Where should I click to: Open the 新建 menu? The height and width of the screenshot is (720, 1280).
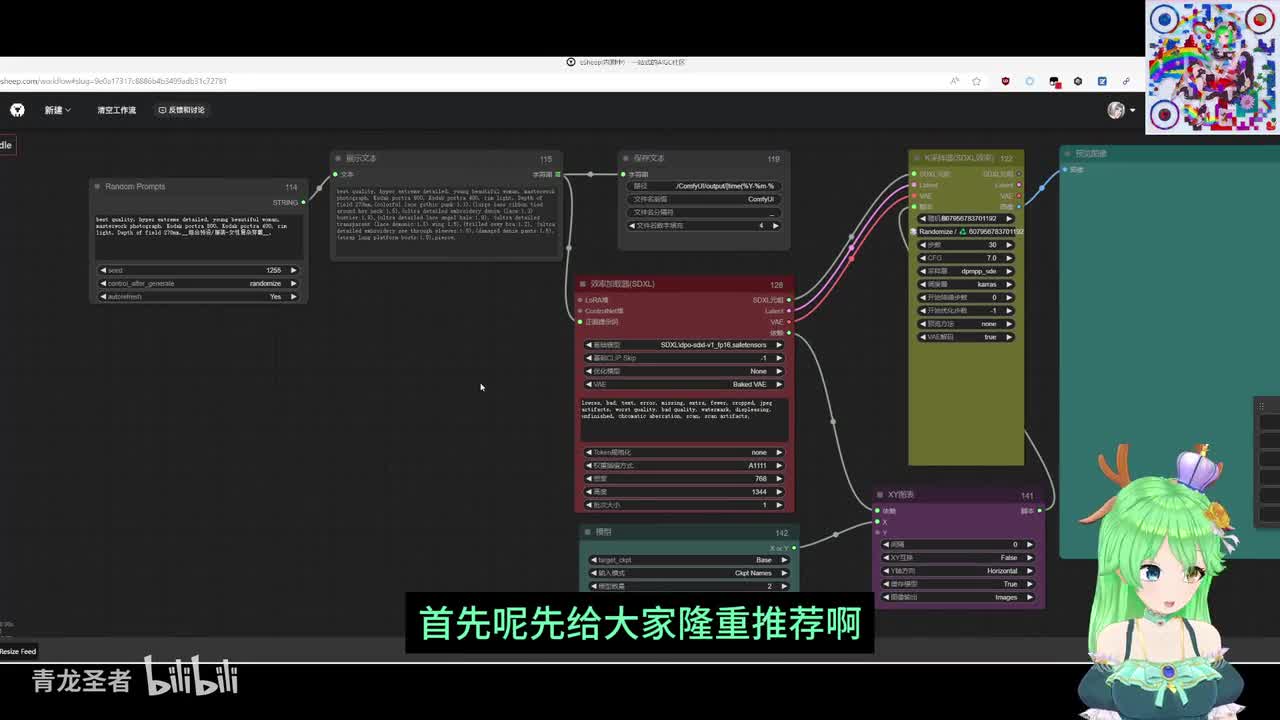[x=57, y=110]
